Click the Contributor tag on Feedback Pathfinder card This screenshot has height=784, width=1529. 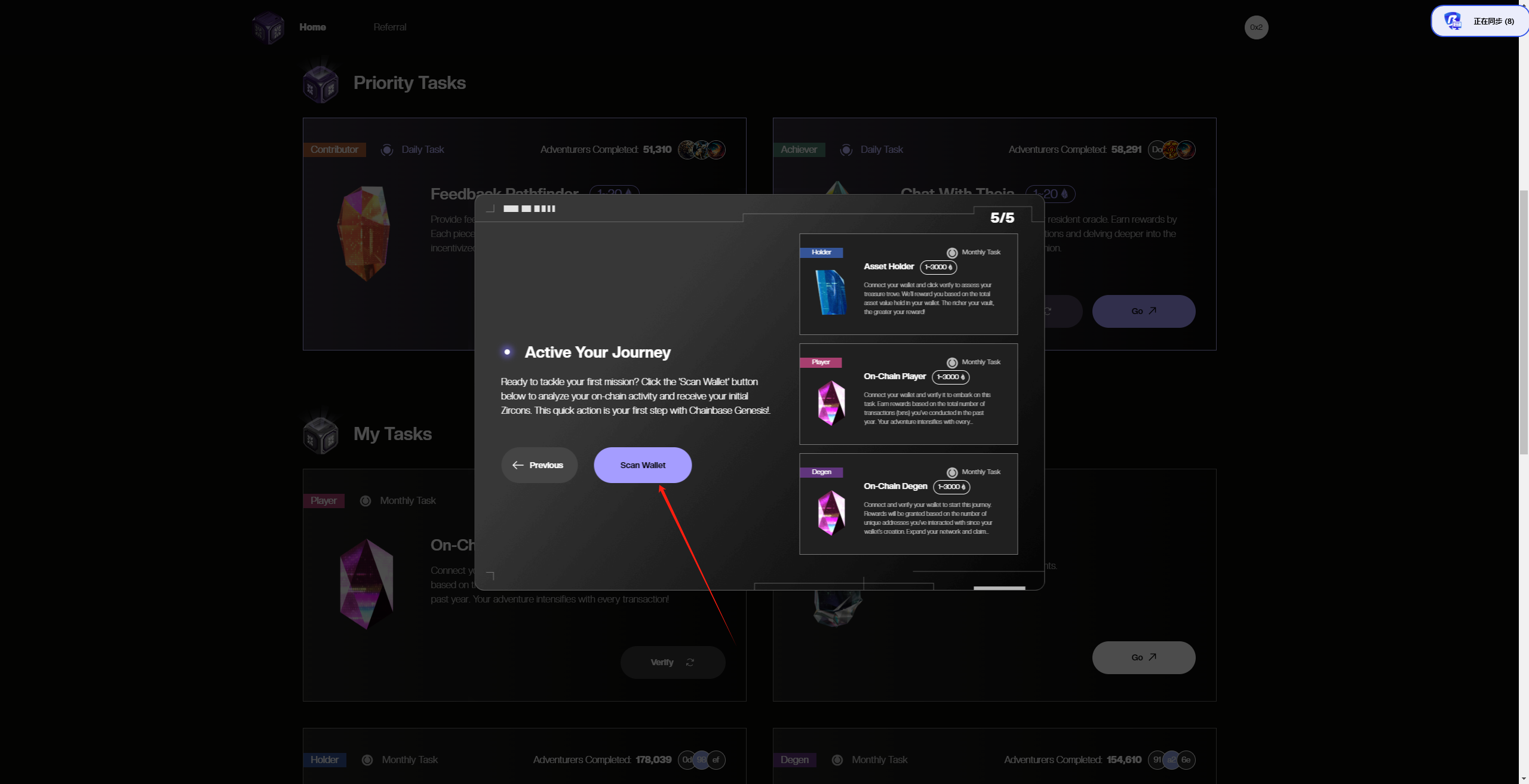(334, 149)
